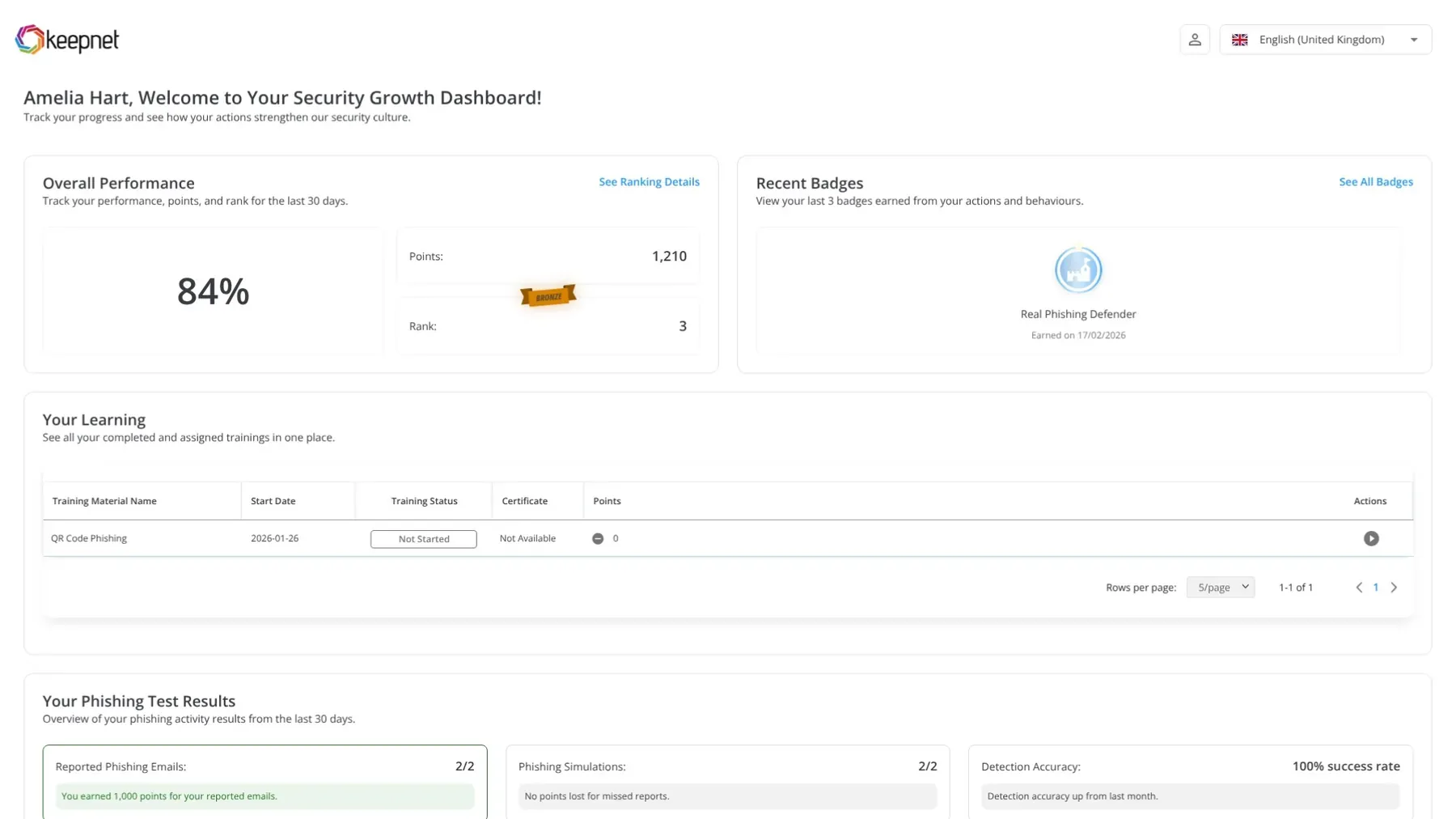Start QR Code Phishing training with play icon
Screen dimensions: 1456x819
[1370, 539]
